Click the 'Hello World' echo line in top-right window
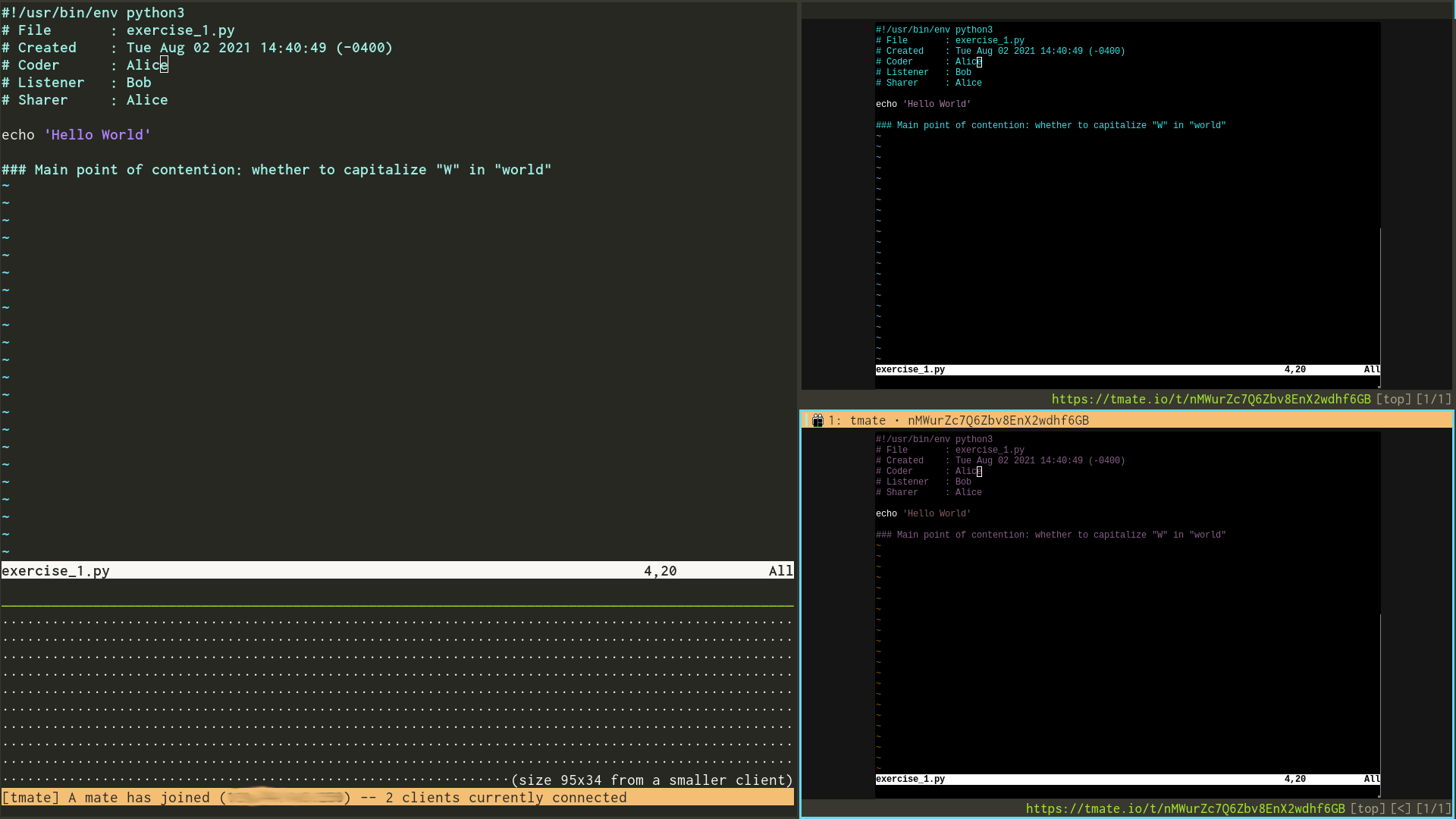1456x819 pixels. [x=923, y=105]
